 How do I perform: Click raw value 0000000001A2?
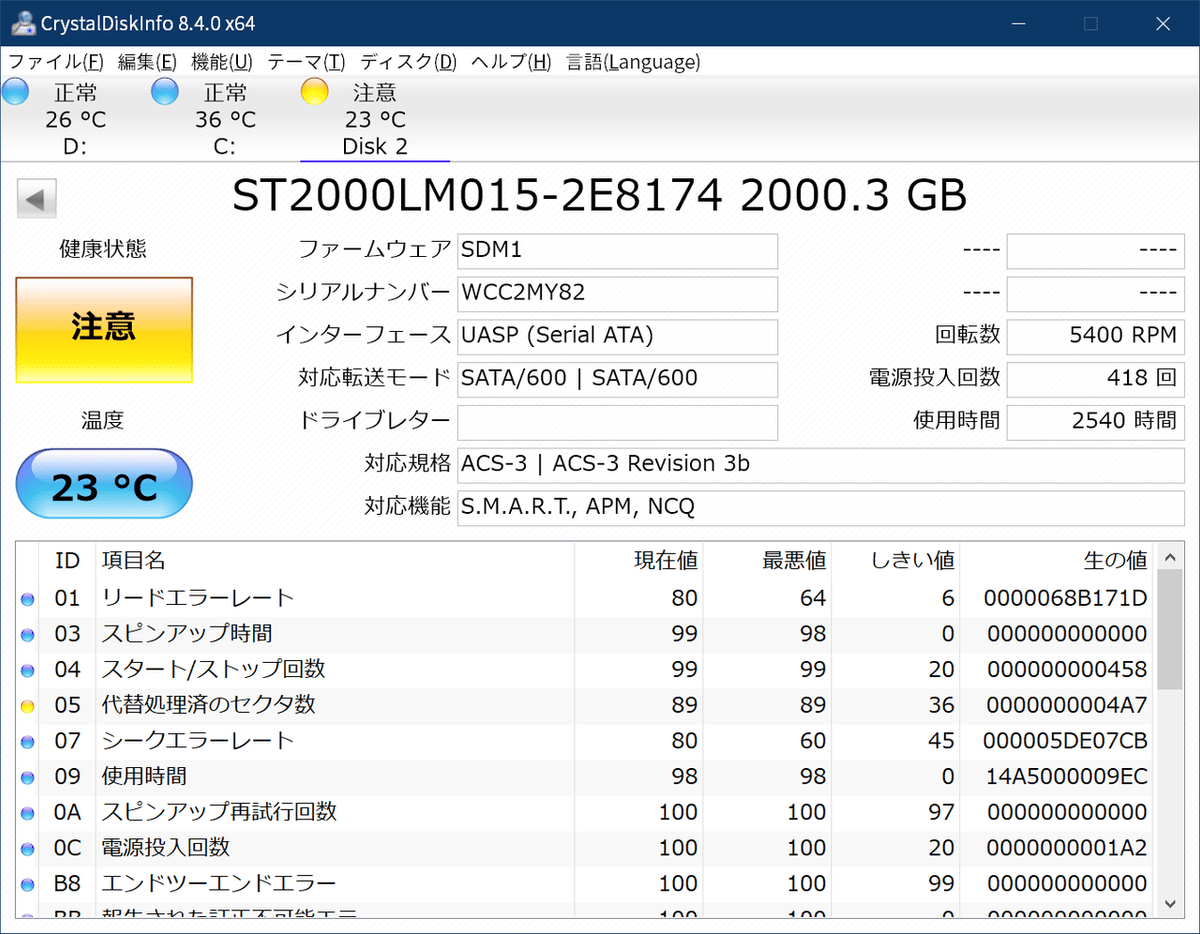click(1067, 848)
